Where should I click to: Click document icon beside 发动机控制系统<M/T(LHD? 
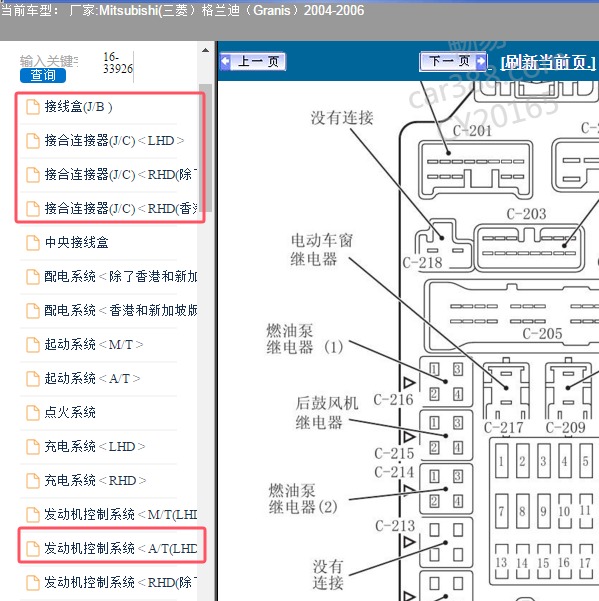pos(33,515)
